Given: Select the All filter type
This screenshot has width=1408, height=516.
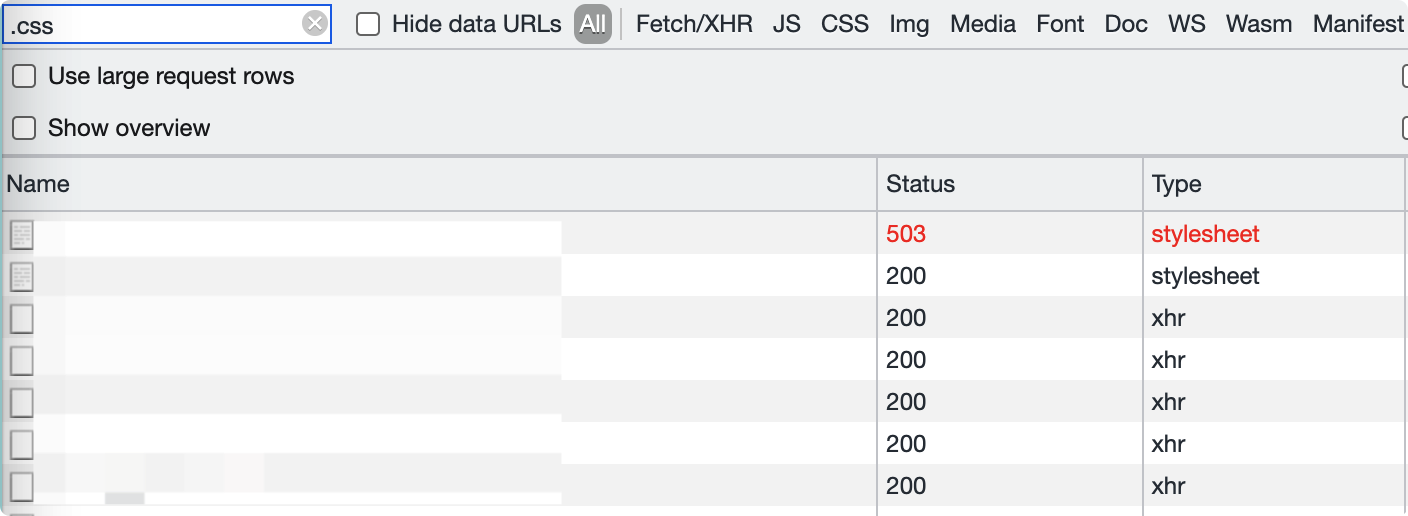Looking at the screenshot, I should click(593, 24).
